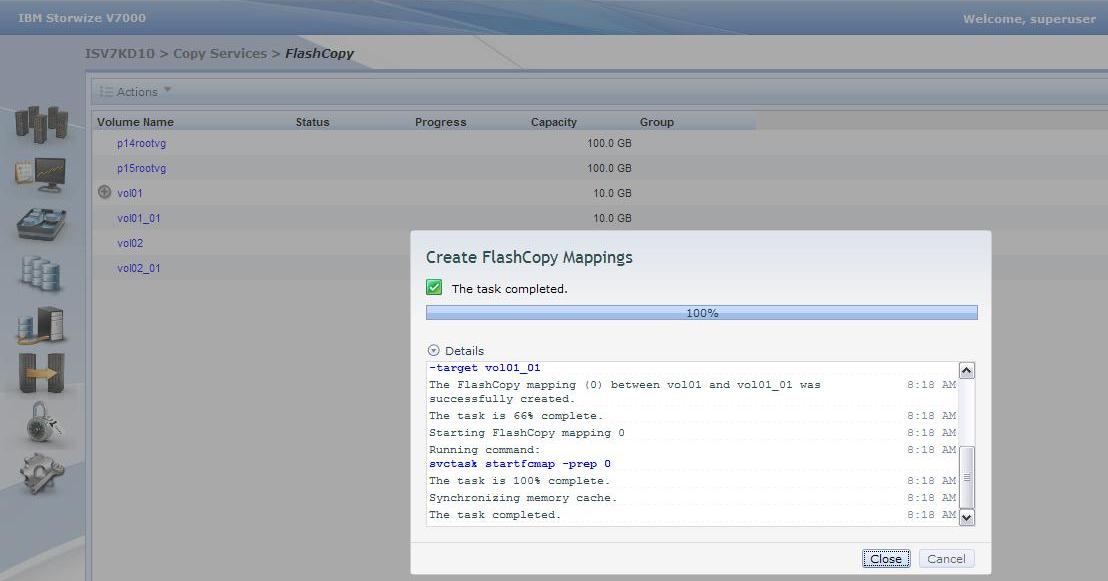Viewport: 1108px width, 581px height.
Task: Click the details log scrollbar thumb
Action: coord(967,477)
